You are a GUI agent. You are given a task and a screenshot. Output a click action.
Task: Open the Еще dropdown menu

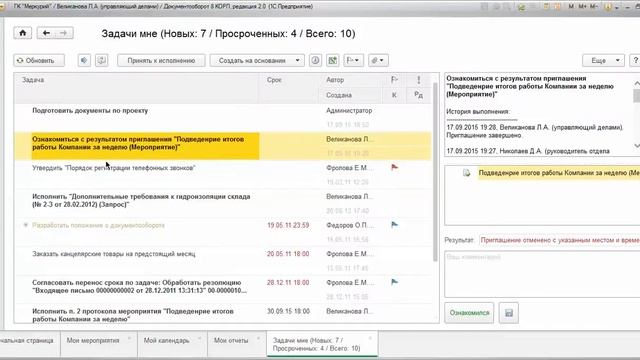point(603,60)
